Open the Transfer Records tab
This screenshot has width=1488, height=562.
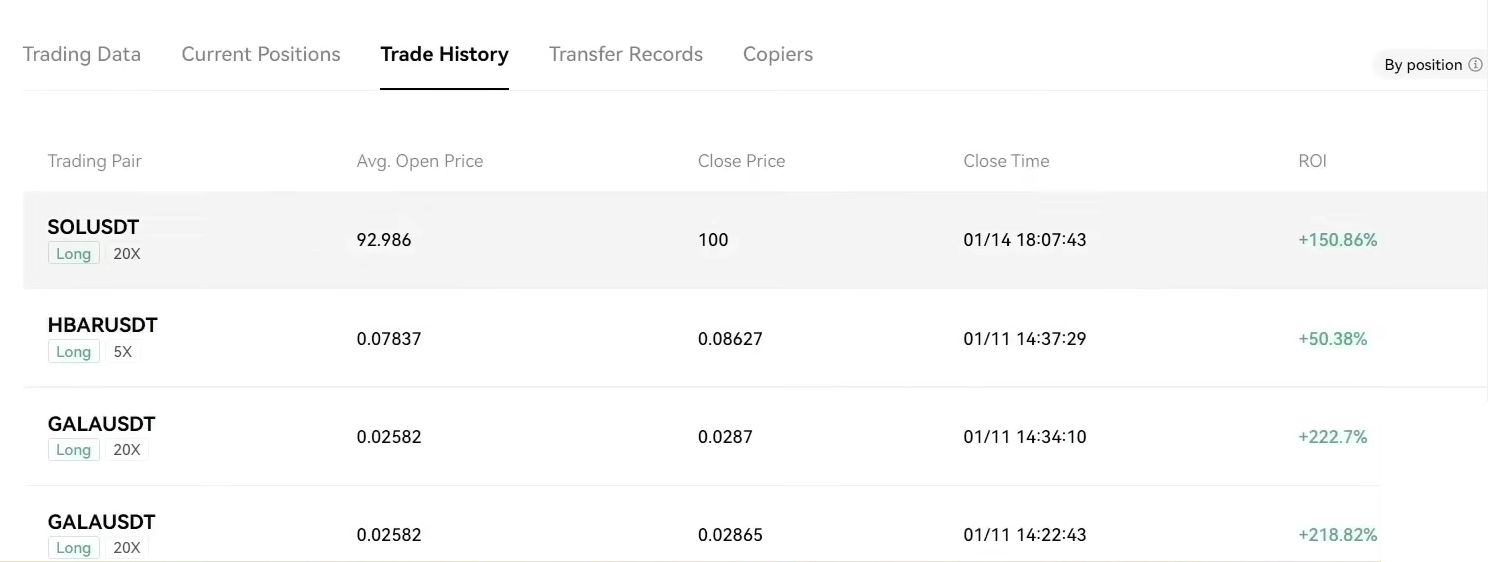click(x=626, y=54)
